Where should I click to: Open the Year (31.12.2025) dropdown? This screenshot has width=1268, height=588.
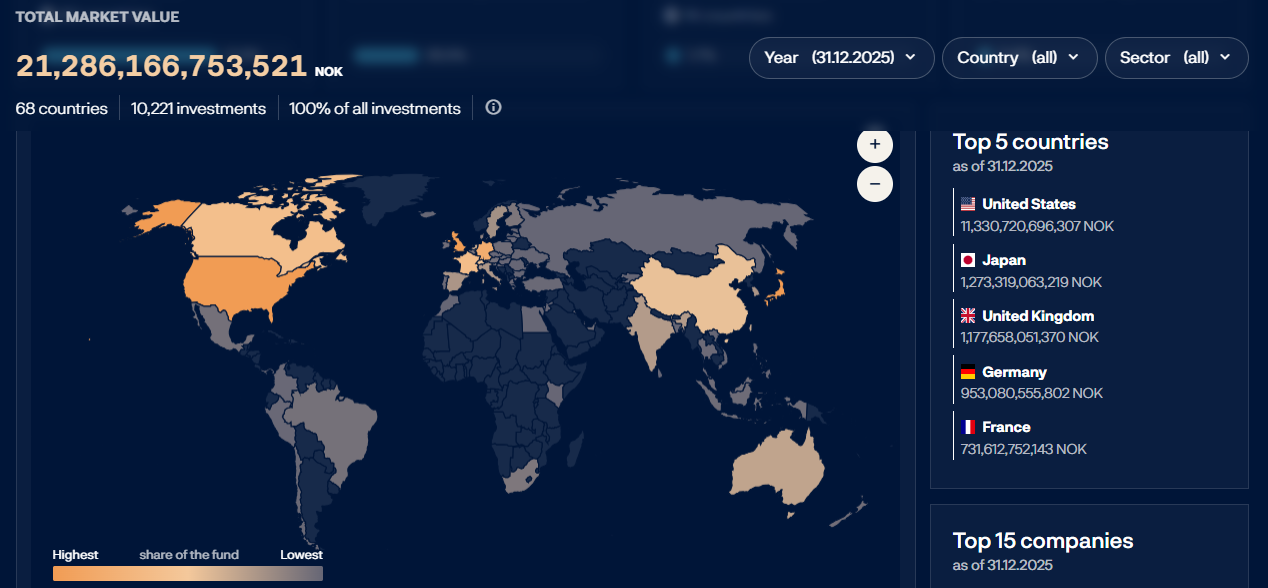coord(841,58)
